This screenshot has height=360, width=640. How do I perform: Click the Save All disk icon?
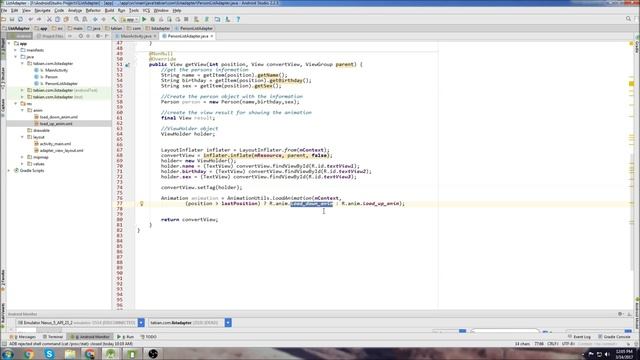[x=12, y=19]
